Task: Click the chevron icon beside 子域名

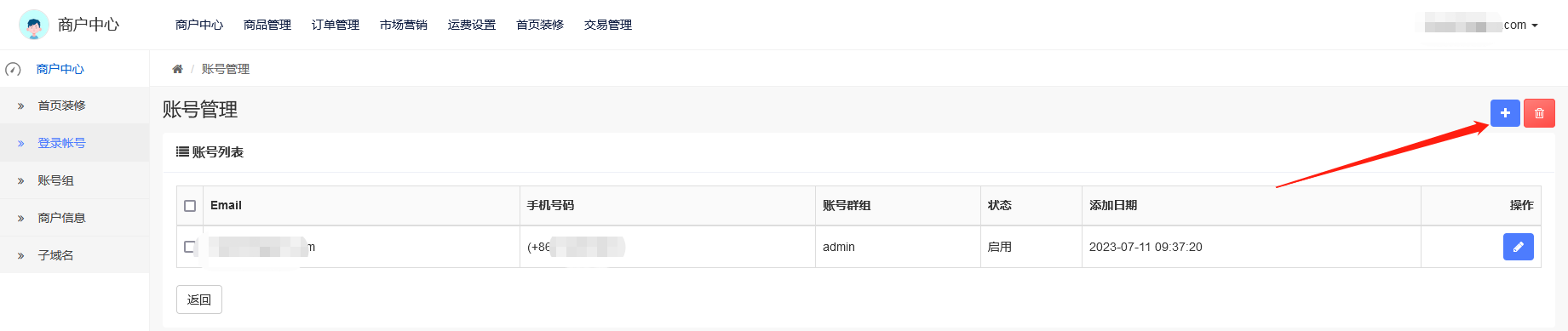Action: pos(21,255)
